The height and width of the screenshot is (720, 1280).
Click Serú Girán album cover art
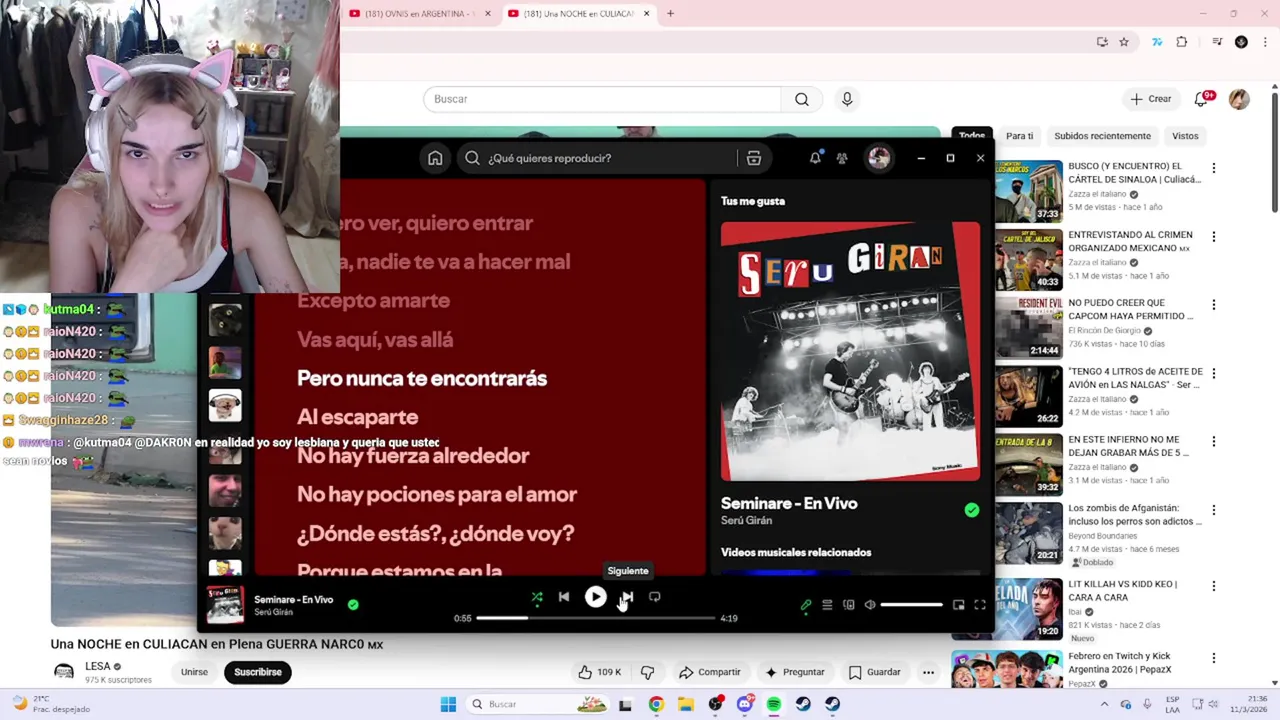tap(850, 351)
